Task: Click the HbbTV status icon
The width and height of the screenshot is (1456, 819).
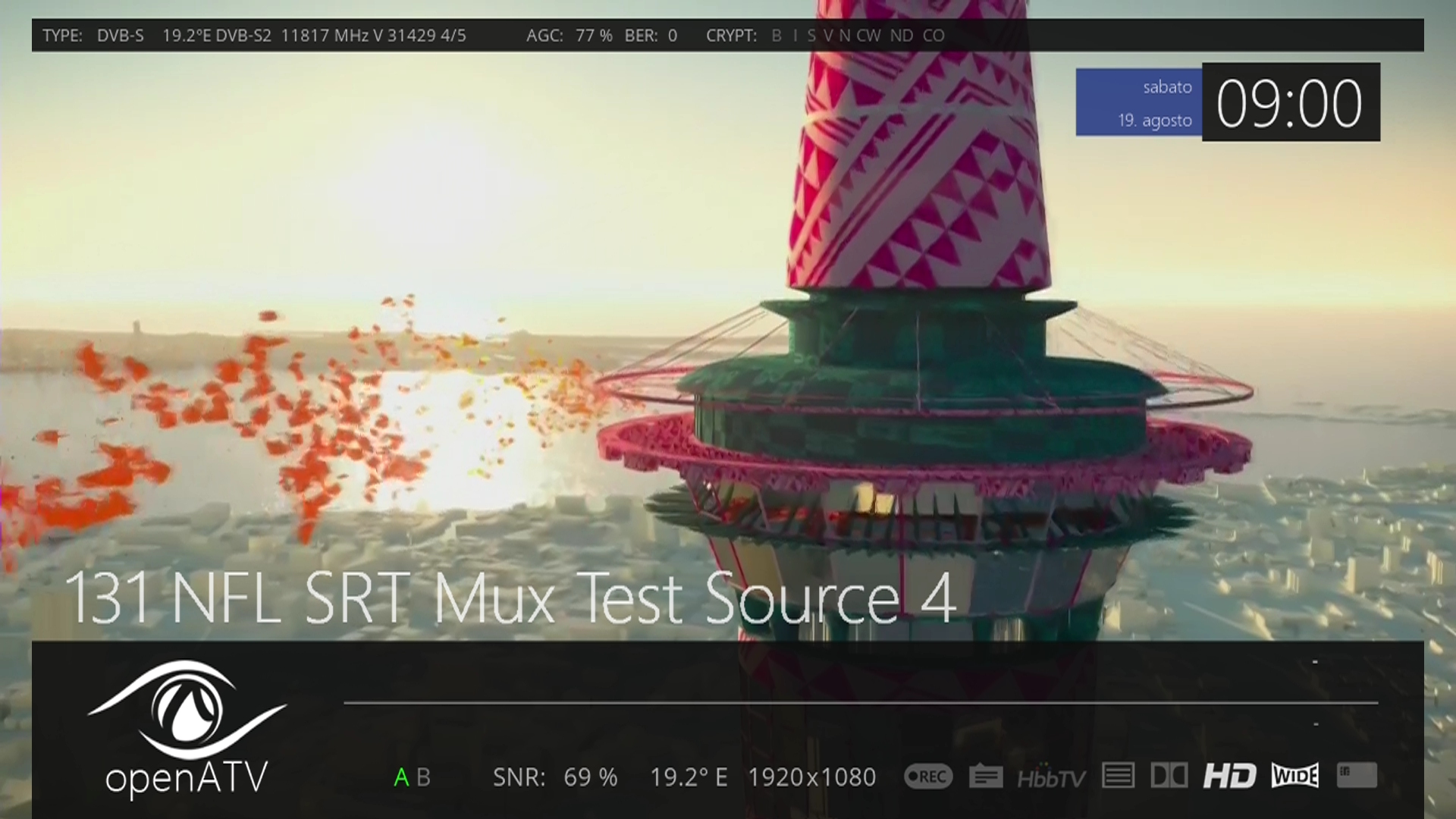Action: 1050,778
